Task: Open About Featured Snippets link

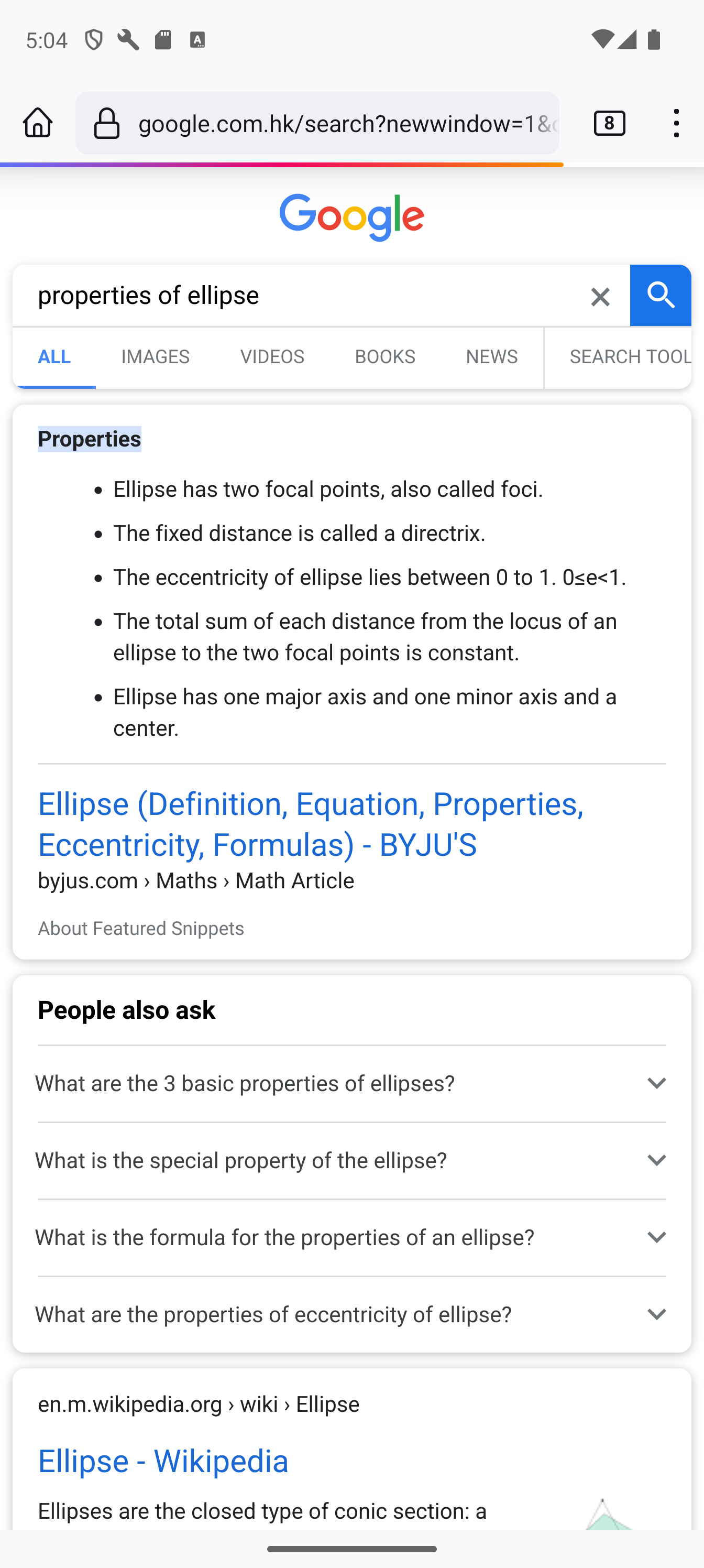Action: tap(140, 929)
